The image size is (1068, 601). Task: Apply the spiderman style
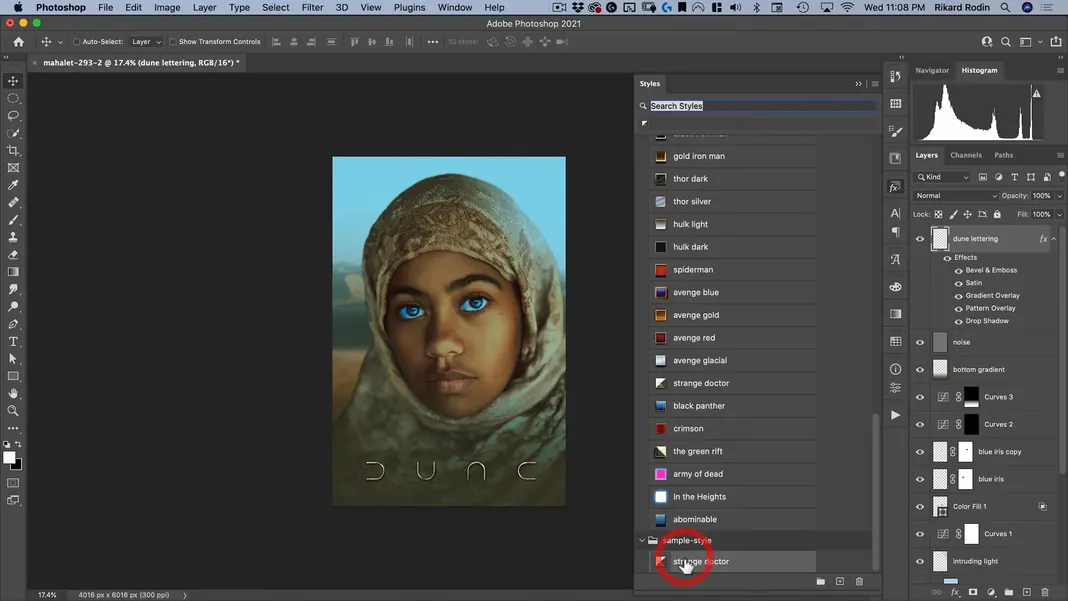point(733,269)
